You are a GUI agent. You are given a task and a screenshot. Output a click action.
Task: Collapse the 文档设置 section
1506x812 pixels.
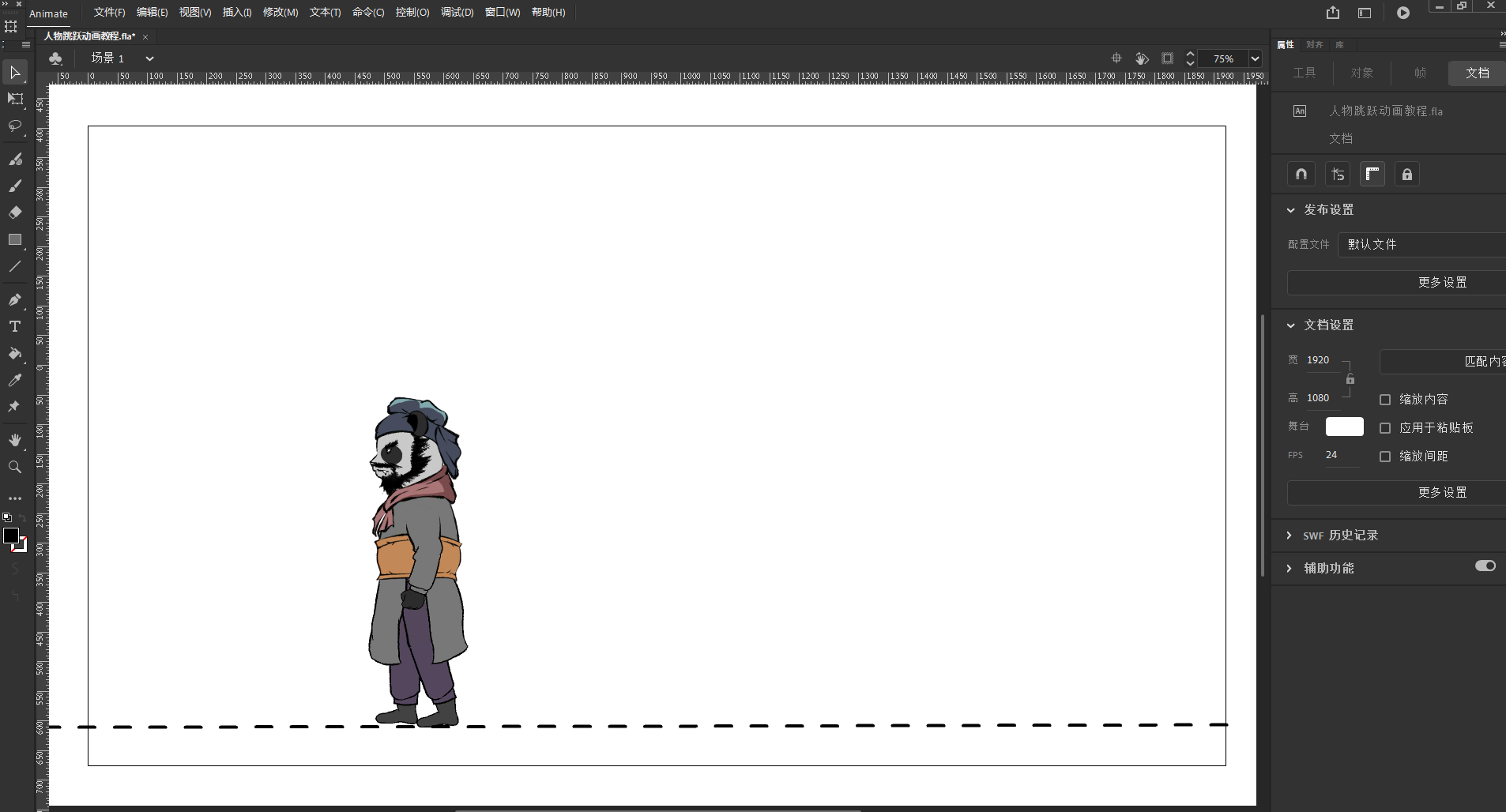[1290, 325]
